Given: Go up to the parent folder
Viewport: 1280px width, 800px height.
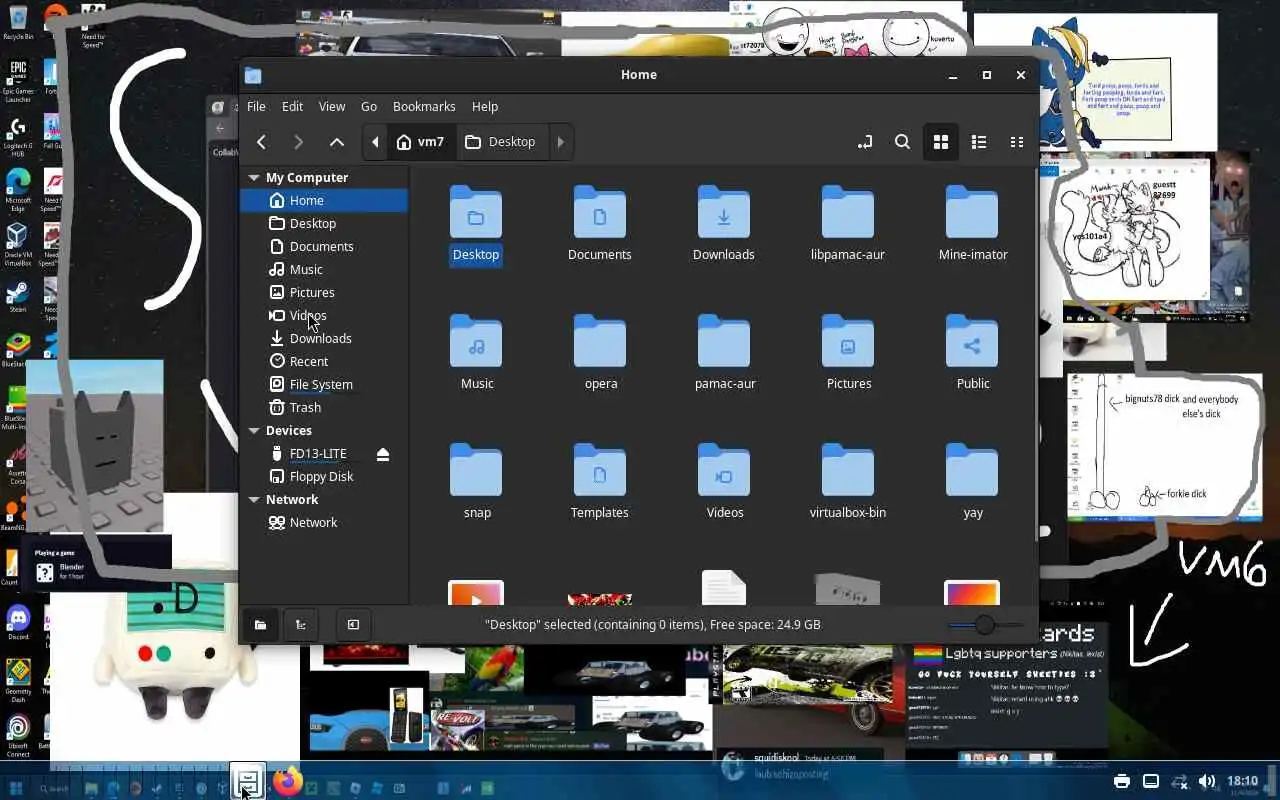Looking at the screenshot, I should click(337, 142).
